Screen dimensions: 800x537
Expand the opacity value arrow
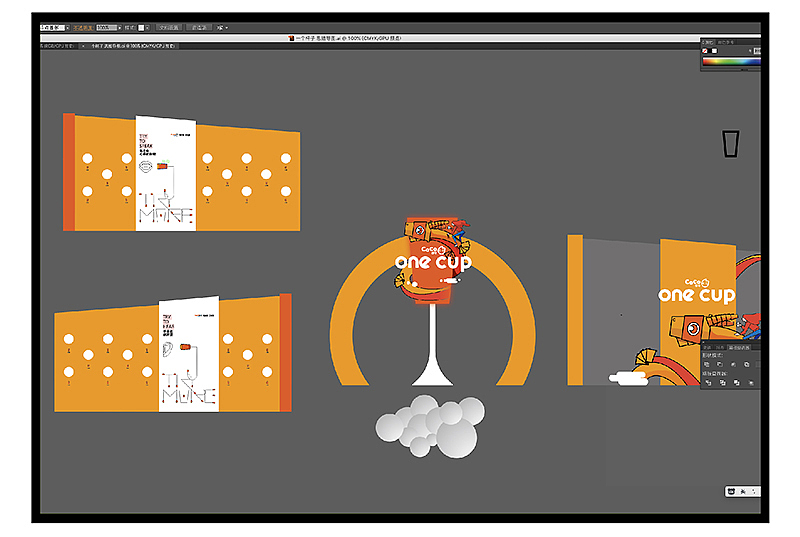(120, 28)
